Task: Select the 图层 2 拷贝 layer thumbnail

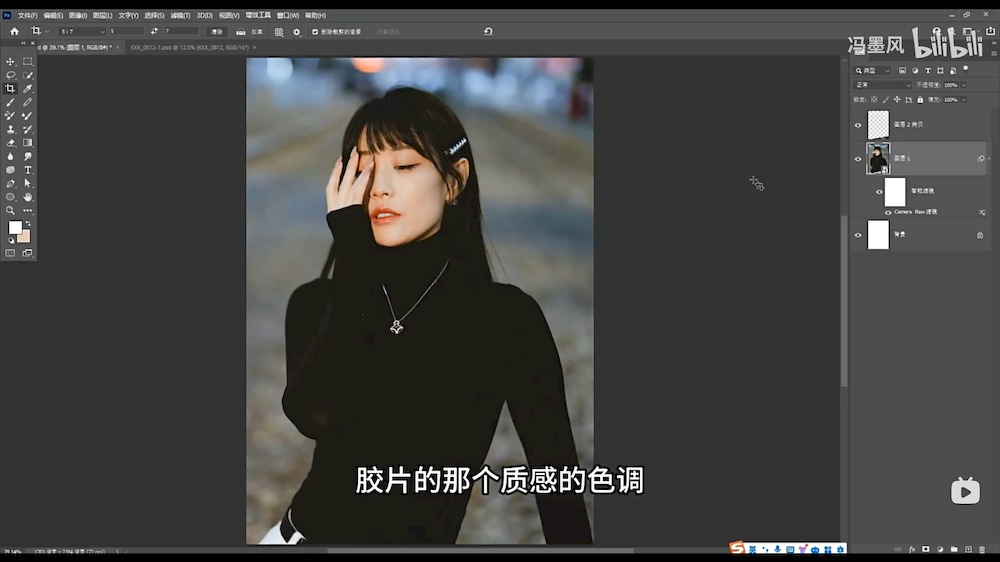Action: click(878, 124)
